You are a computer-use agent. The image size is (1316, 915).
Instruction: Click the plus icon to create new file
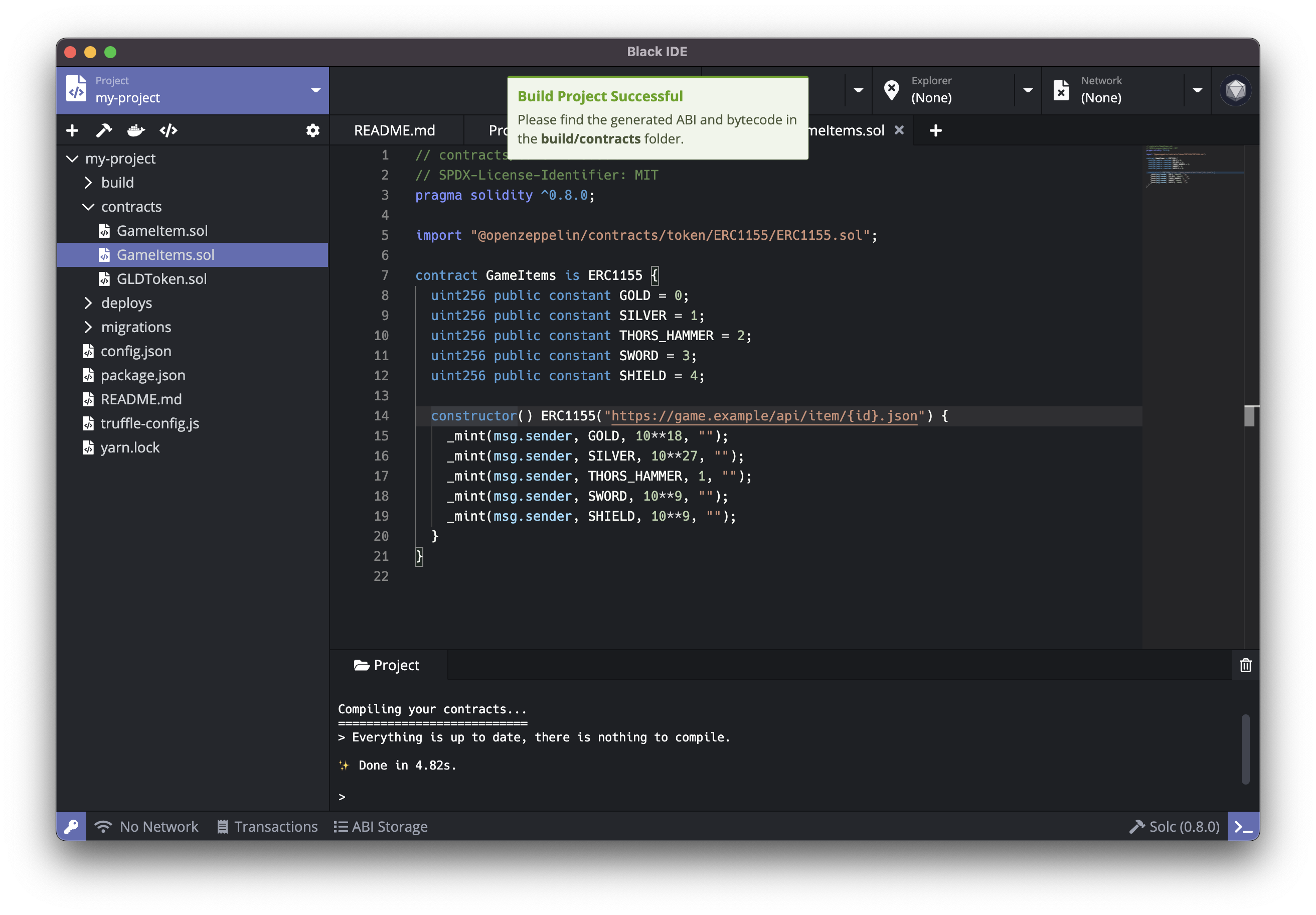tap(72, 131)
